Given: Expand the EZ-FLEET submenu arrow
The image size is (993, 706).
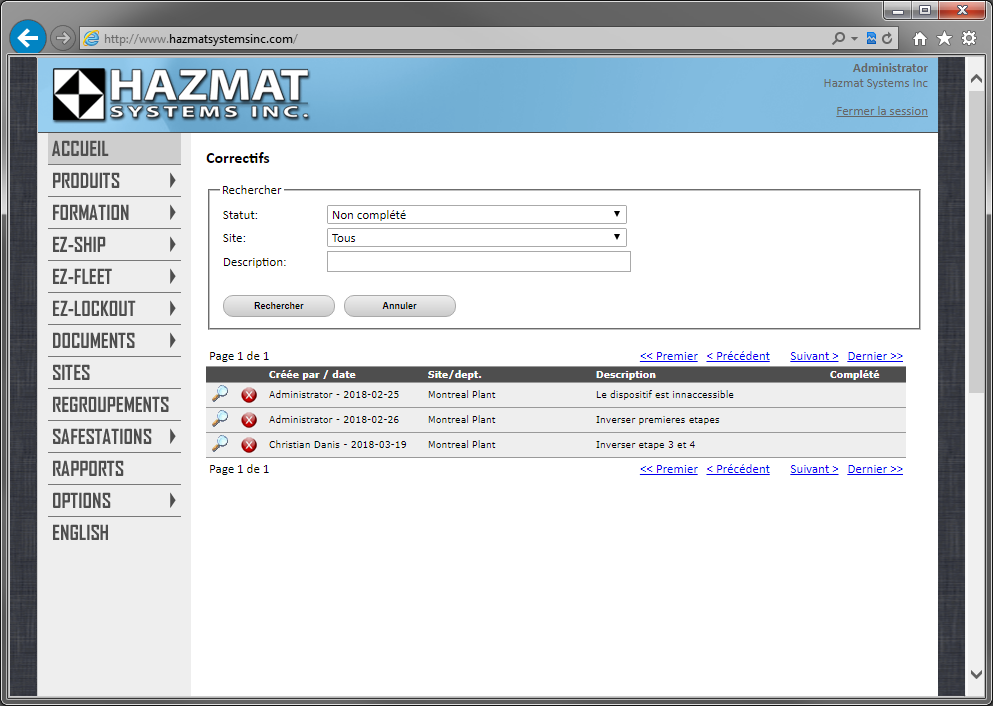Looking at the screenshot, I should click(x=172, y=276).
